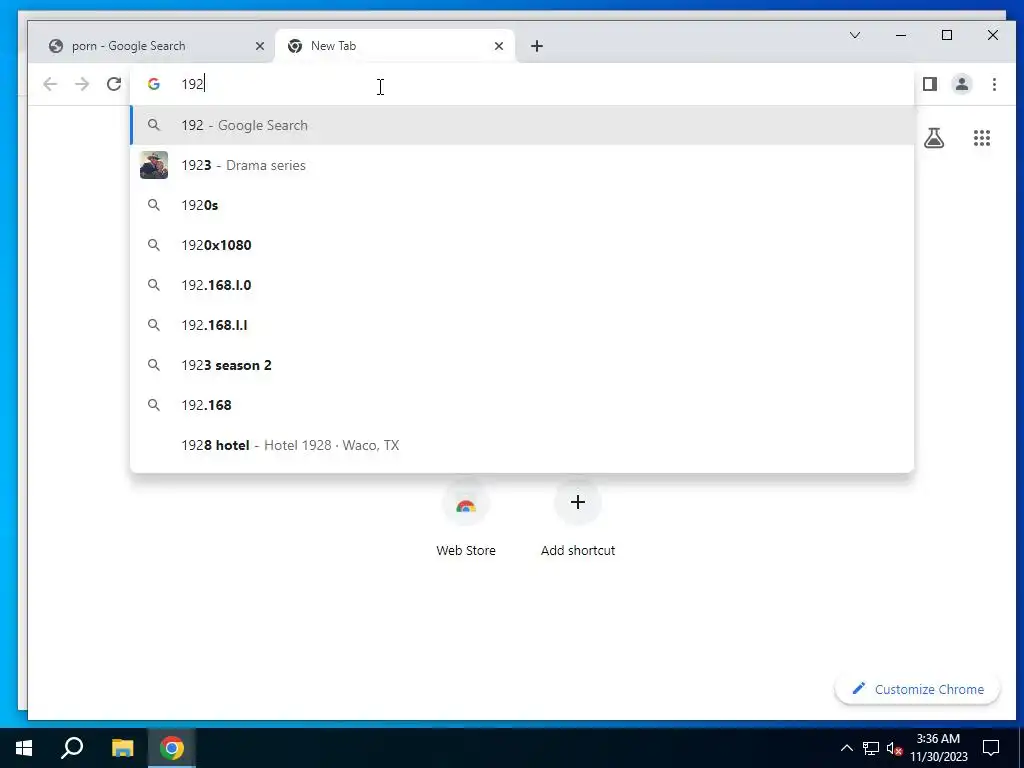1024x768 pixels.
Task: Click the network icon in system tray
Action: pyautogui.click(x=871, y=748)
